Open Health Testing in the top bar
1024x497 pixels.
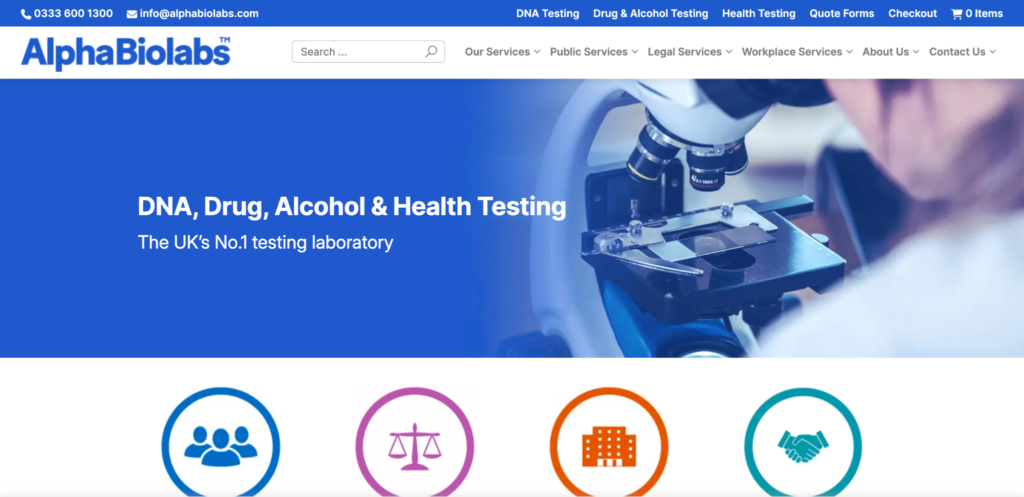[759, 14]
